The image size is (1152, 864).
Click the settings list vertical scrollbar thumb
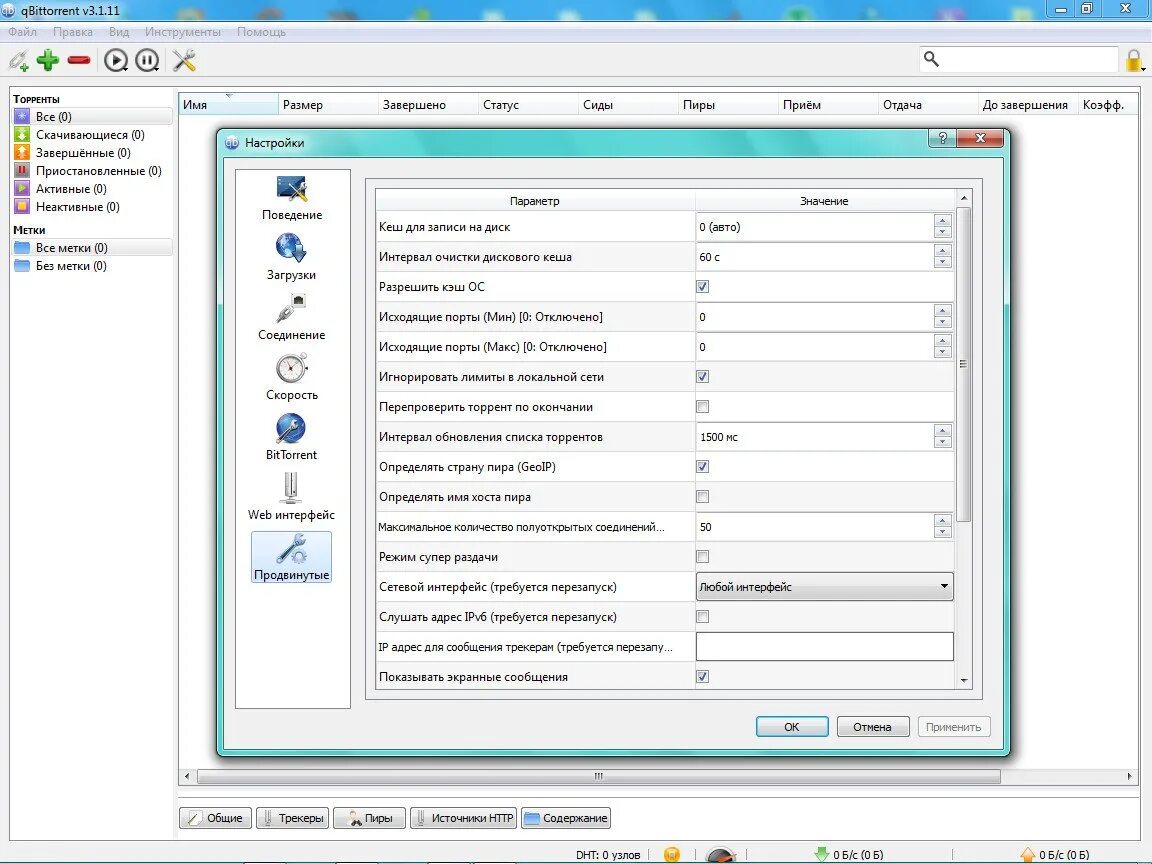coord(964,364)
